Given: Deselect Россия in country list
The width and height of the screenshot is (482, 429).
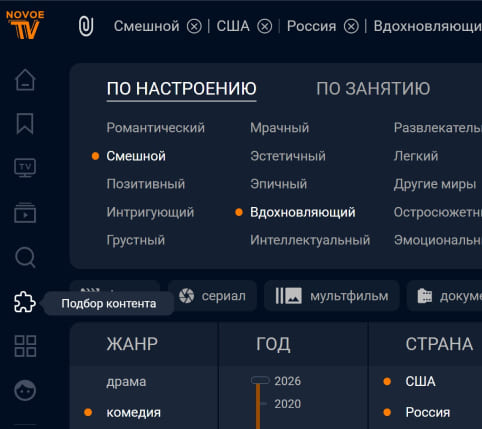Looking at the screenshot, I should (x=428, y=413).
